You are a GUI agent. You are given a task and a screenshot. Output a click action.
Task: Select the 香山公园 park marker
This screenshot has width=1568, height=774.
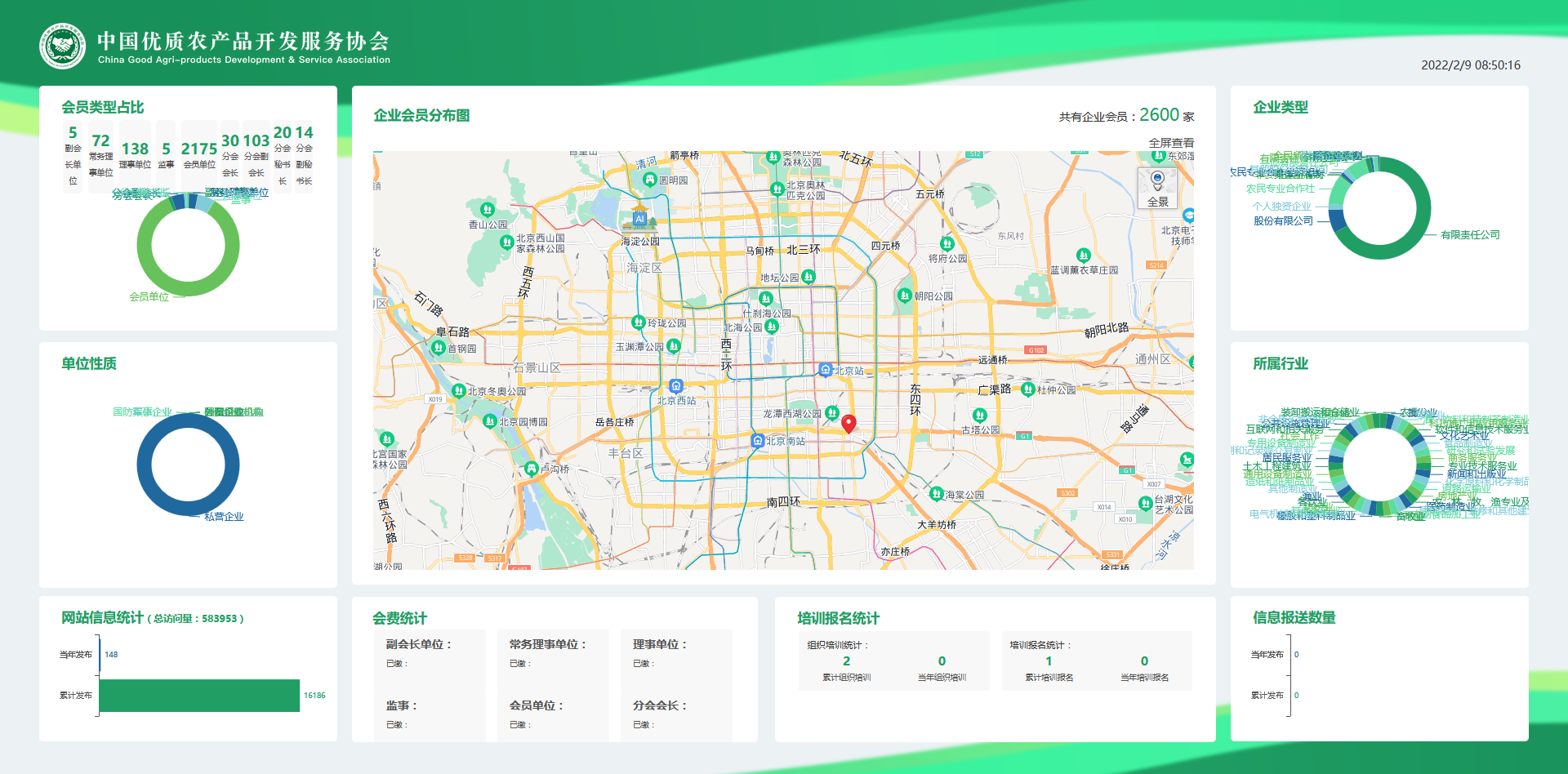(488, 210)
